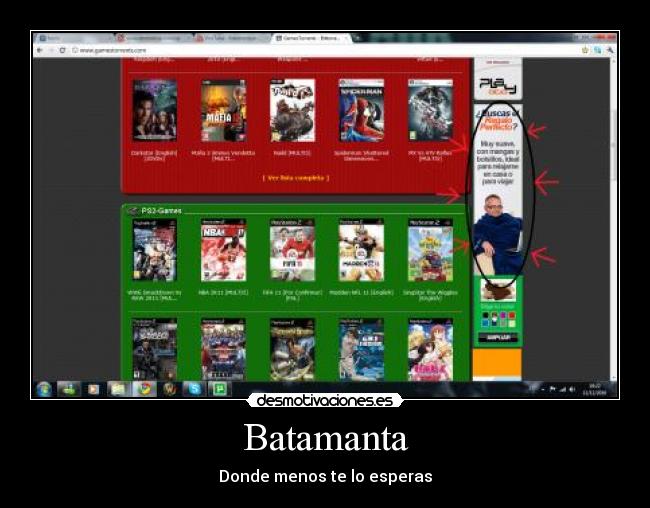This screenshot has height=508, width=650.
Task: Click the orange ad banner below the green box
Action: tap(497, 362)
